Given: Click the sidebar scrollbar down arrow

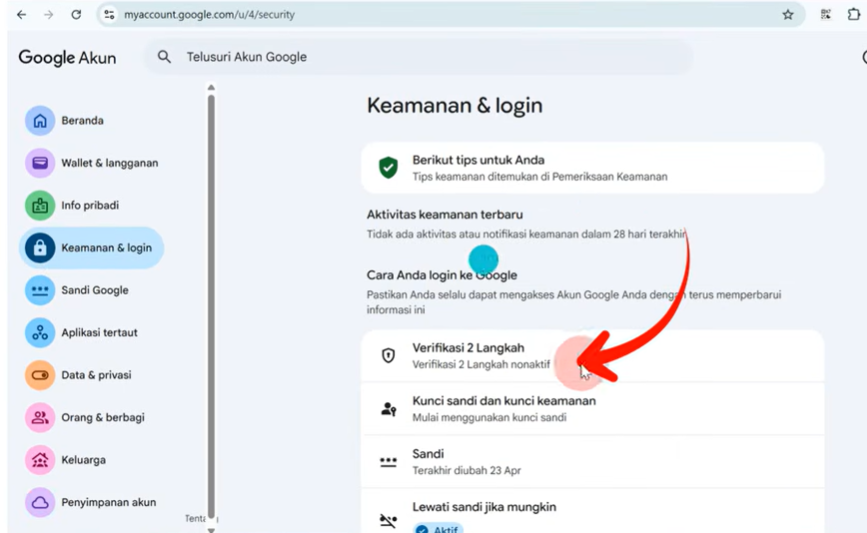Looking at the screenshot, I should click(x=211, y=529).
